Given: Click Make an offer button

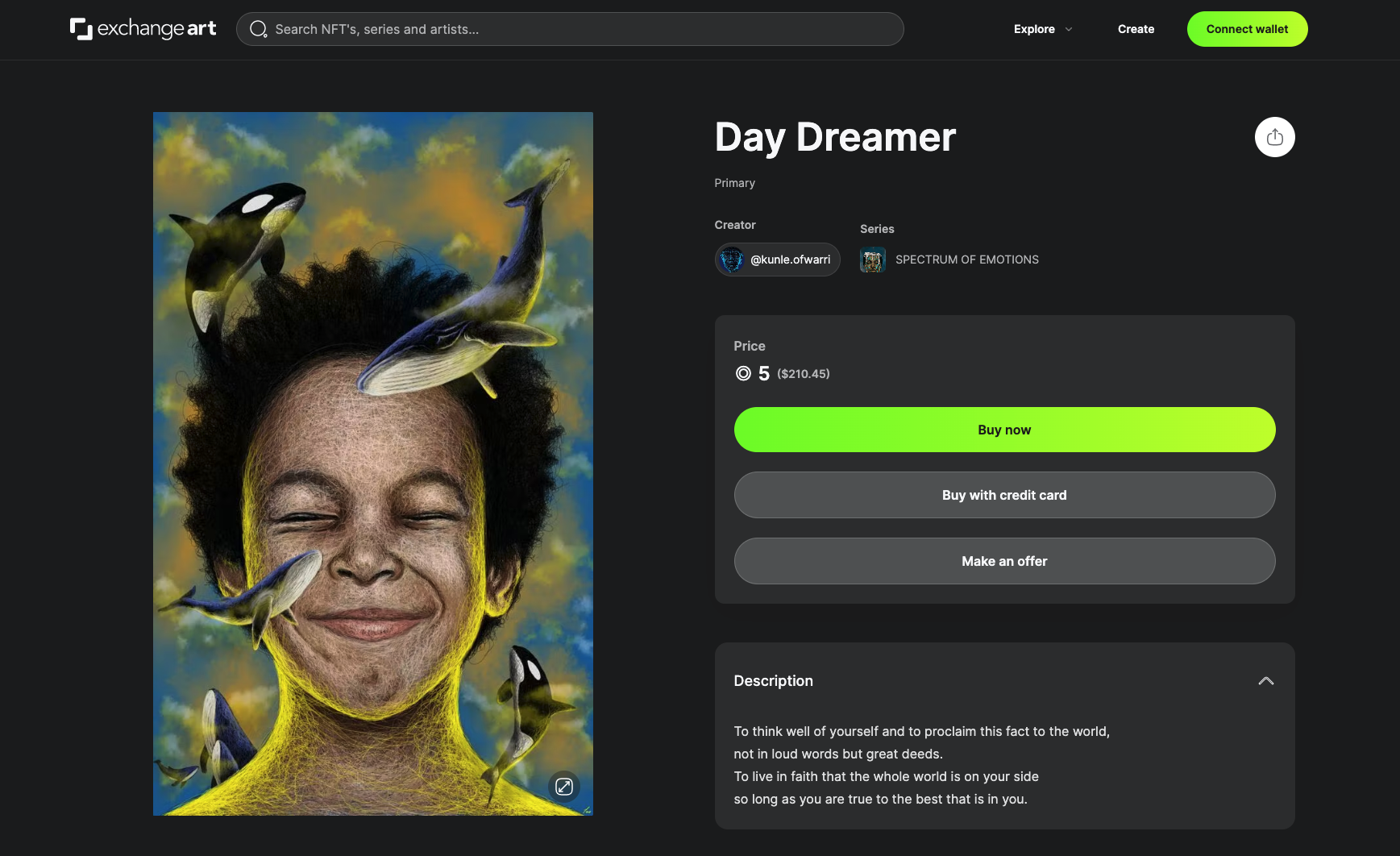Looking at the screenshot, I should (x=1004, y=561).
